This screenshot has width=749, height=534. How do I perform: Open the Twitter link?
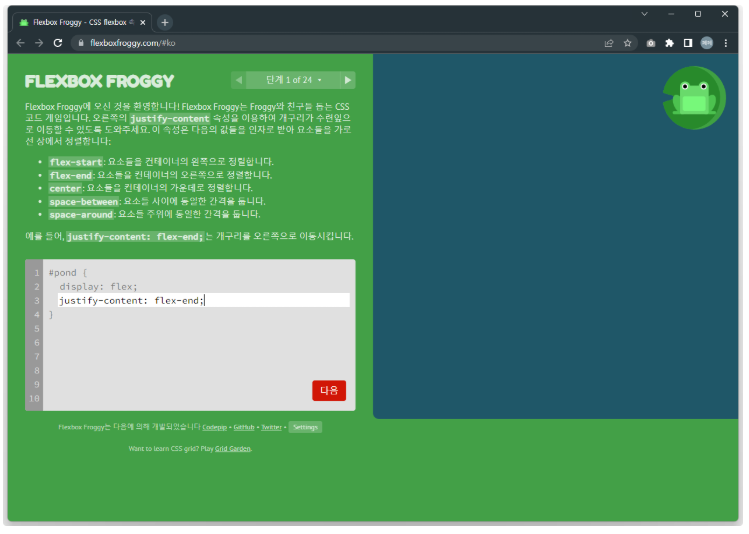point(271,427)
